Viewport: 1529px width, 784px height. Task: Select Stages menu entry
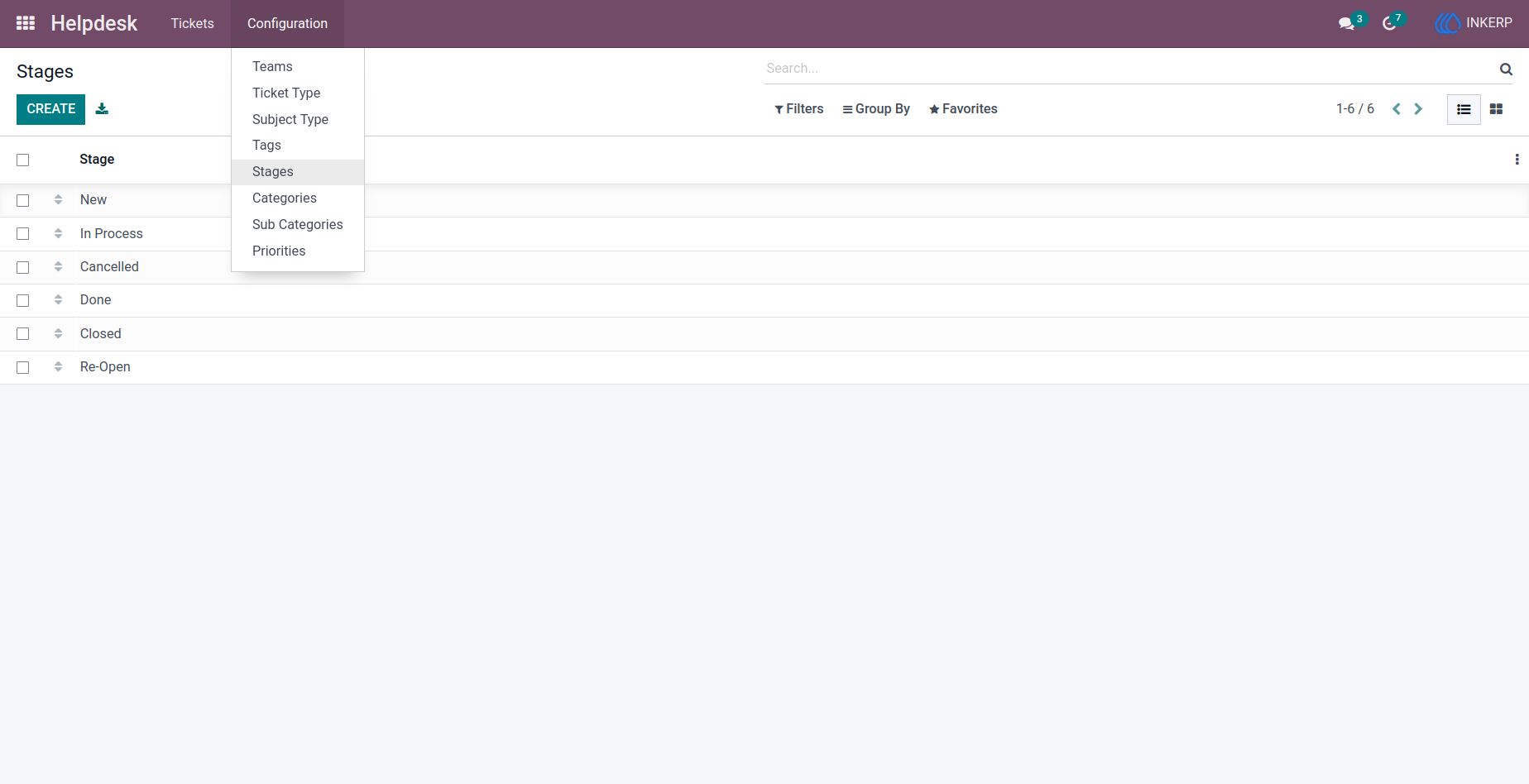tap(298, 171)
